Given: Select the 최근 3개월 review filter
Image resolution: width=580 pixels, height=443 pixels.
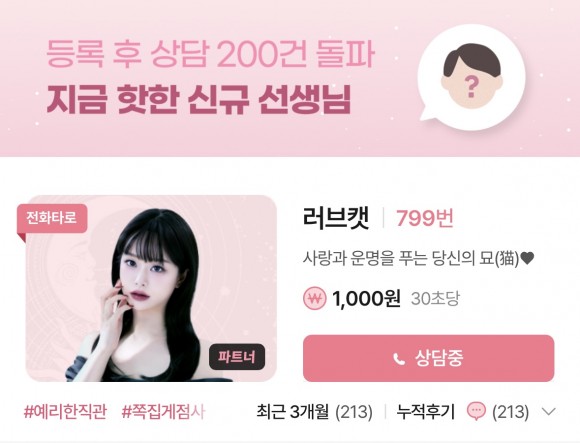Looking at the screenshot, I should coord(315,412).
